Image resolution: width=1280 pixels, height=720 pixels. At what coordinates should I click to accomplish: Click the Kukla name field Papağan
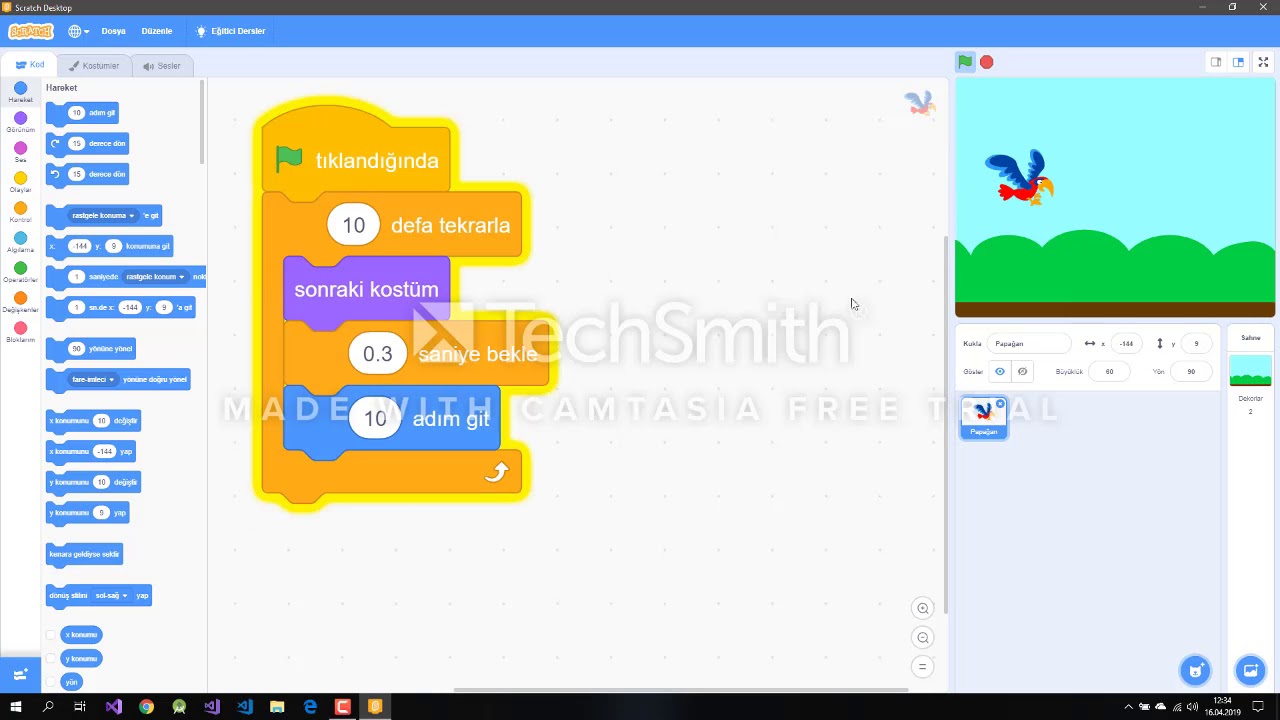1029,343
